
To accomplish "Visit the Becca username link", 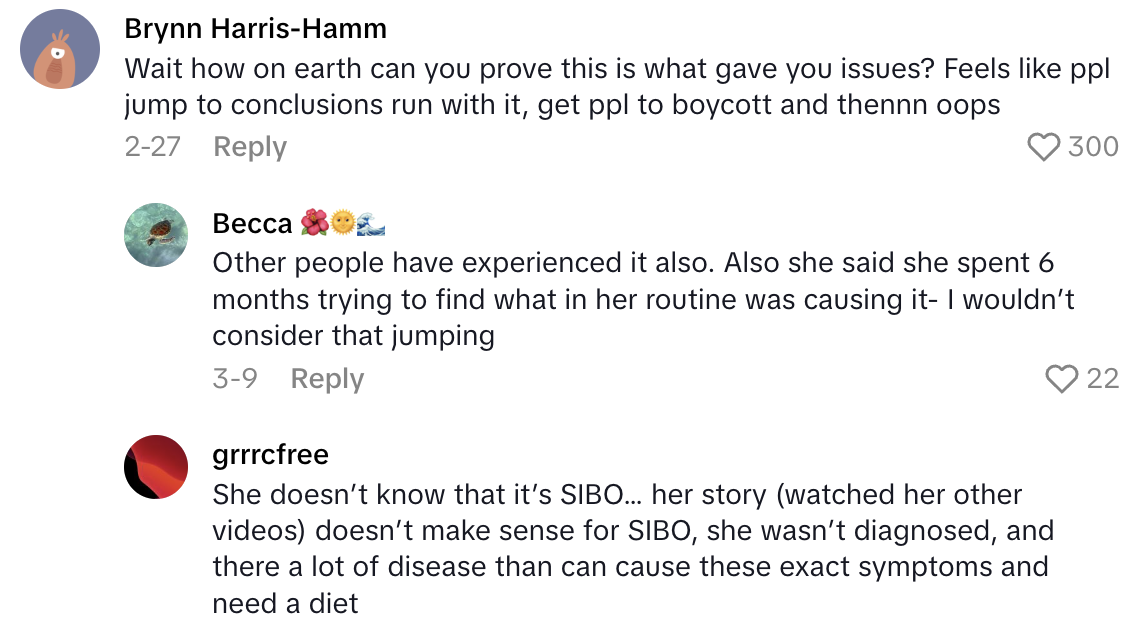I will tap(252, 224).
